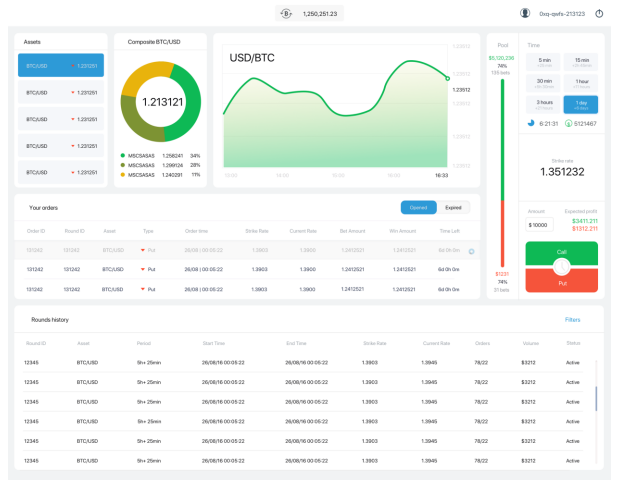618x490 pixels.
Task: Click the green dollar icon near 5121467
Action: (x=568, y=123)
